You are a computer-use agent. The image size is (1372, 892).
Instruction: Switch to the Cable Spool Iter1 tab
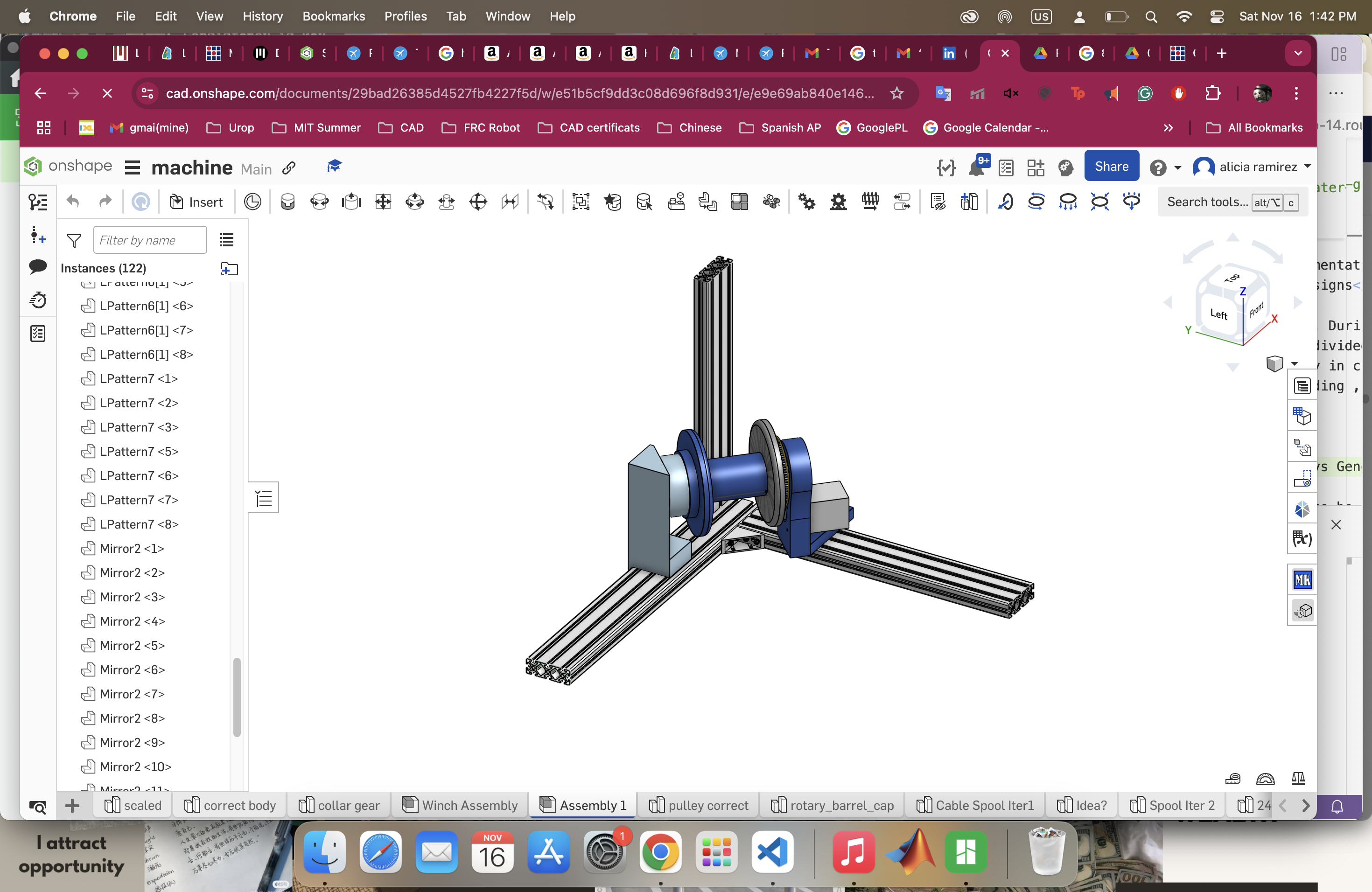(975, 805)
